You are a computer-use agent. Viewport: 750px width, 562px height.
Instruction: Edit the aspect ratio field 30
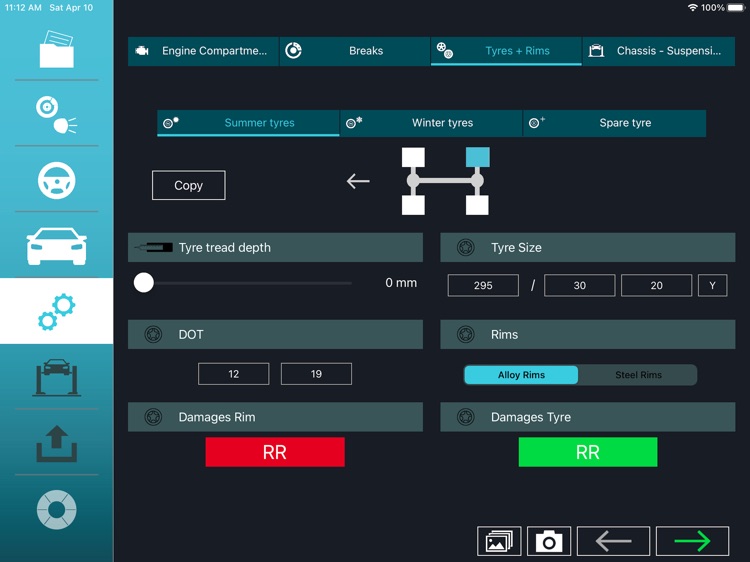tap(580, 286)
